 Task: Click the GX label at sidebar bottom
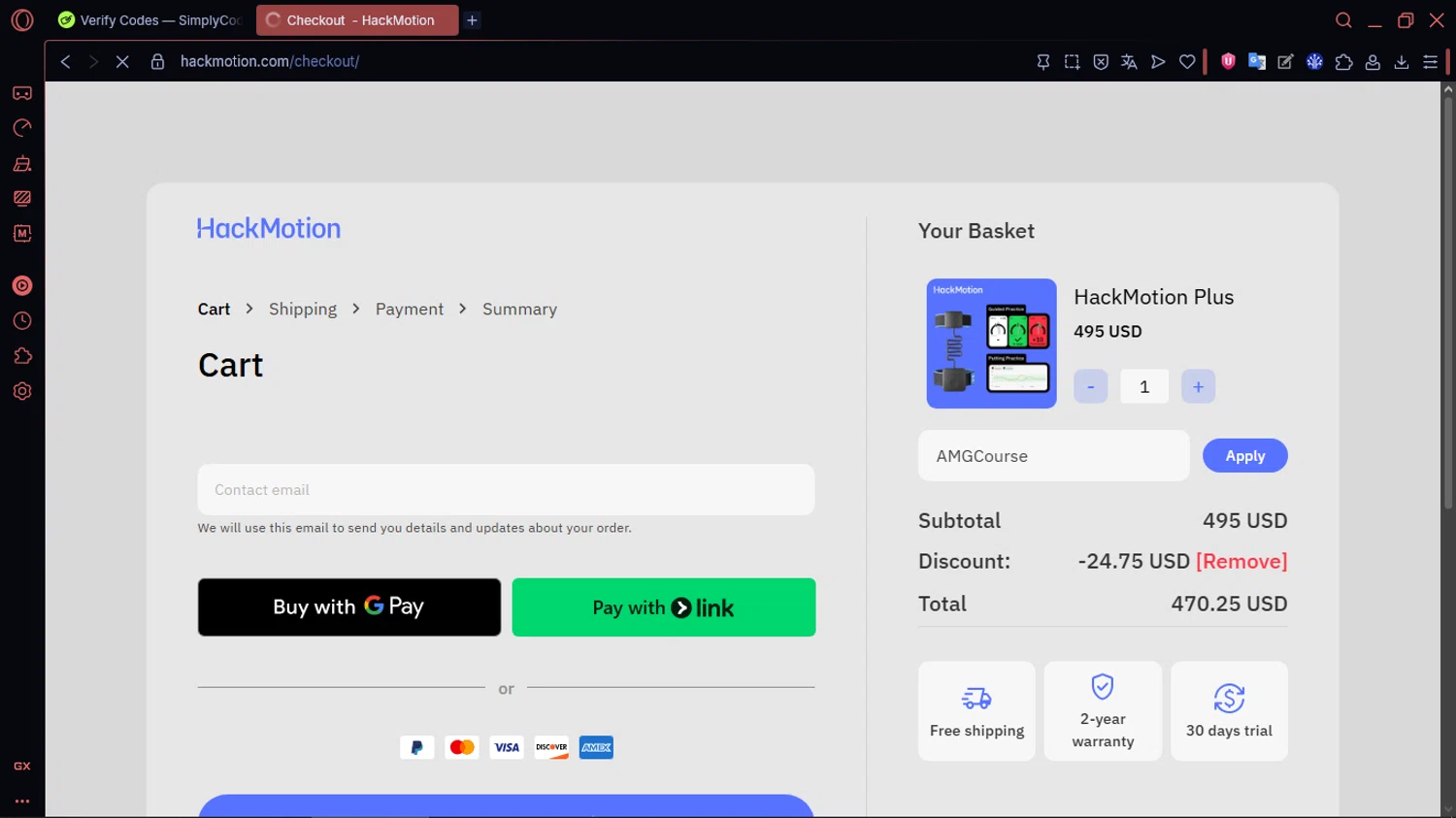click(x=22, y=767)
